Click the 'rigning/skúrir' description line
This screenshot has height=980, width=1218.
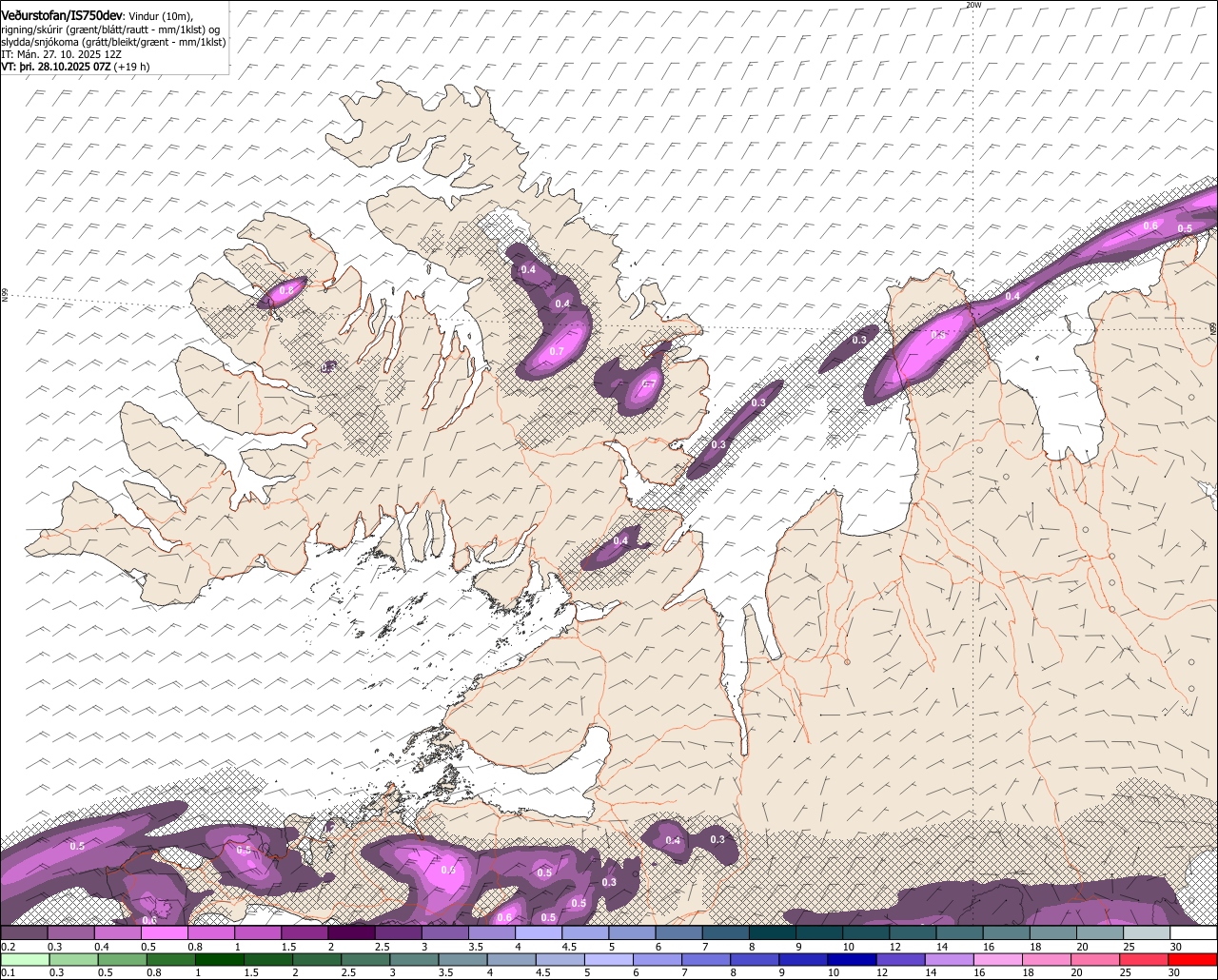[x=109, y=29]
